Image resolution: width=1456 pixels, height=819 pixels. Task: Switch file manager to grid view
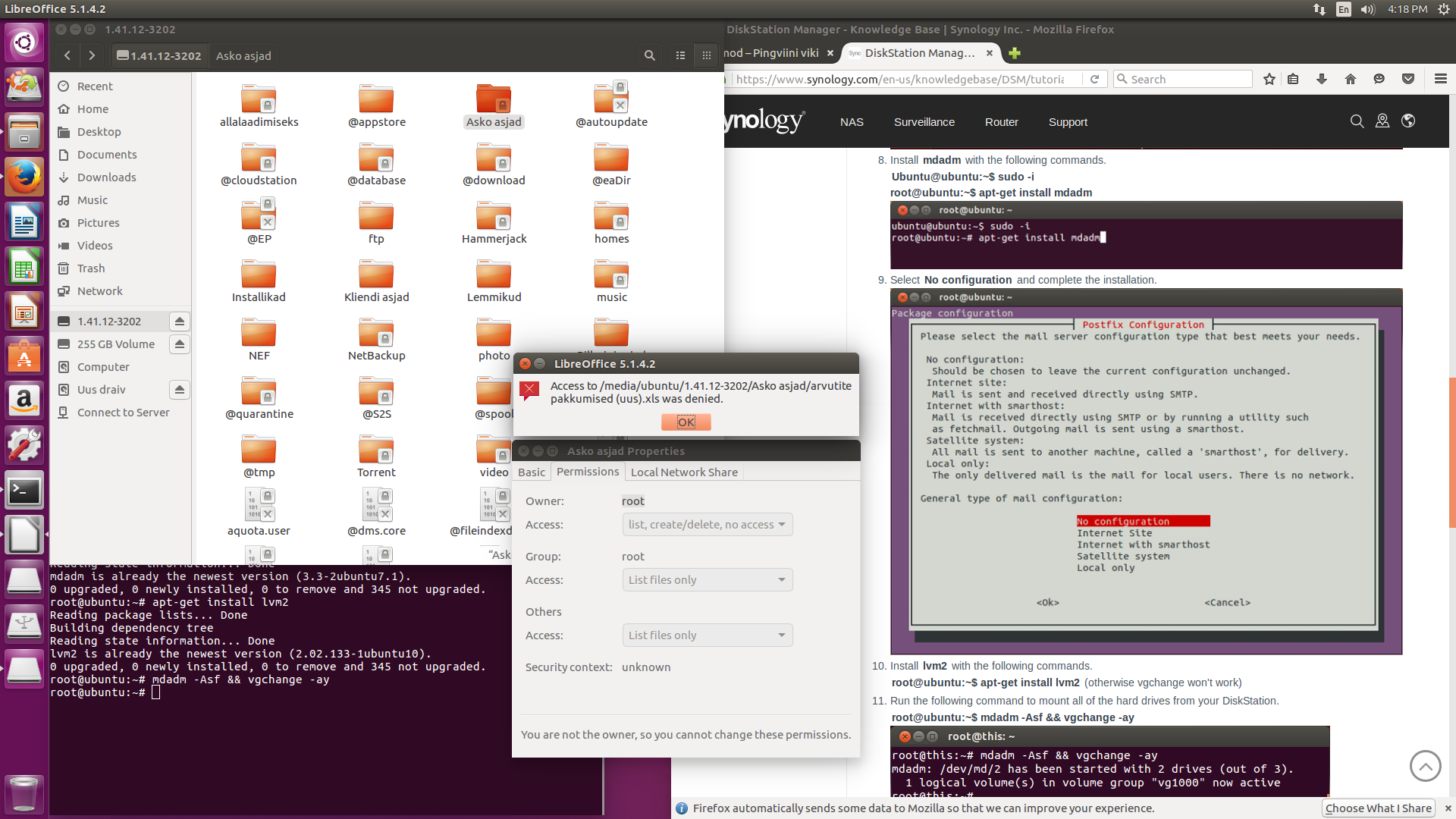pos(707,55)
